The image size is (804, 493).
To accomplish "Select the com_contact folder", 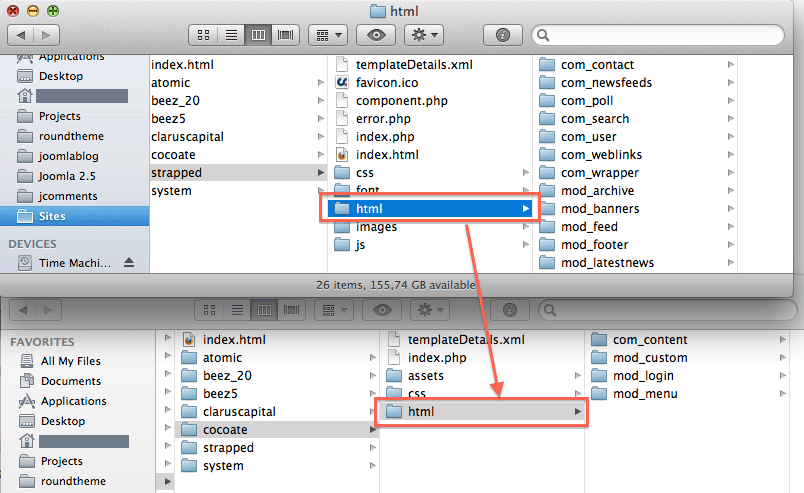I will pyautogui.click(x=599, y=65).
